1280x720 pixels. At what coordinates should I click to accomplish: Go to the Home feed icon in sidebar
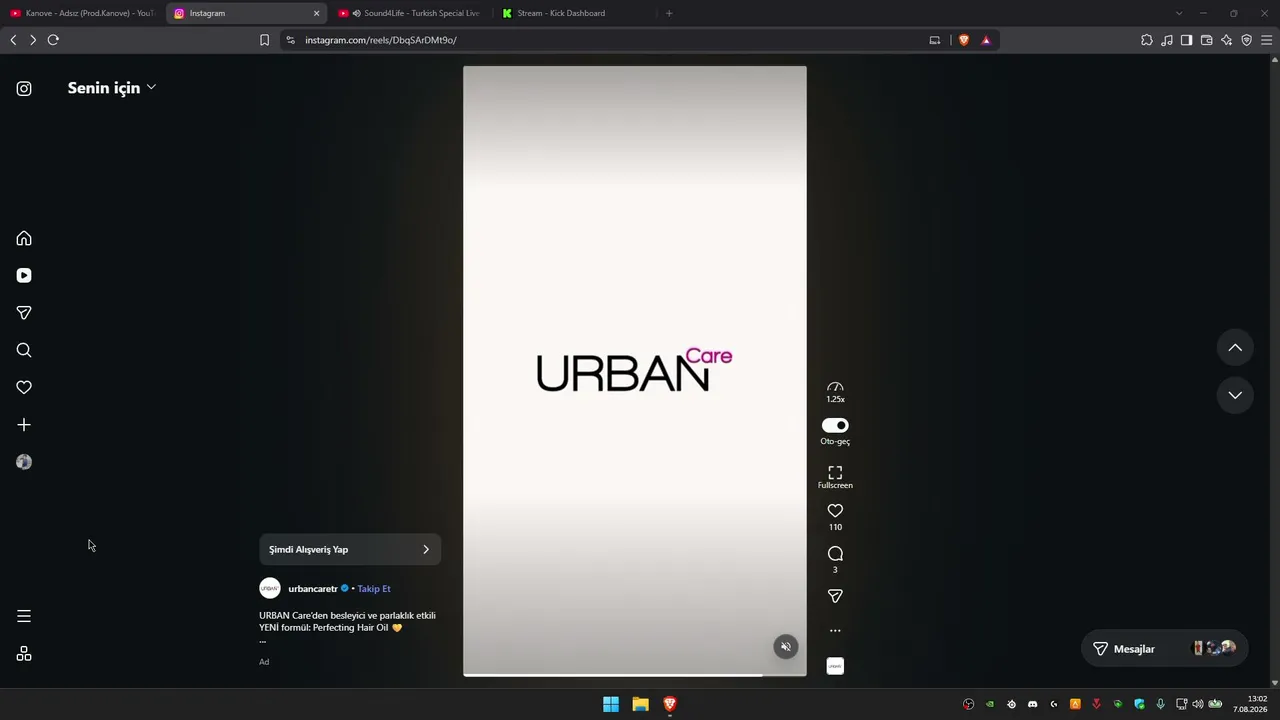(x=24, y=238)
